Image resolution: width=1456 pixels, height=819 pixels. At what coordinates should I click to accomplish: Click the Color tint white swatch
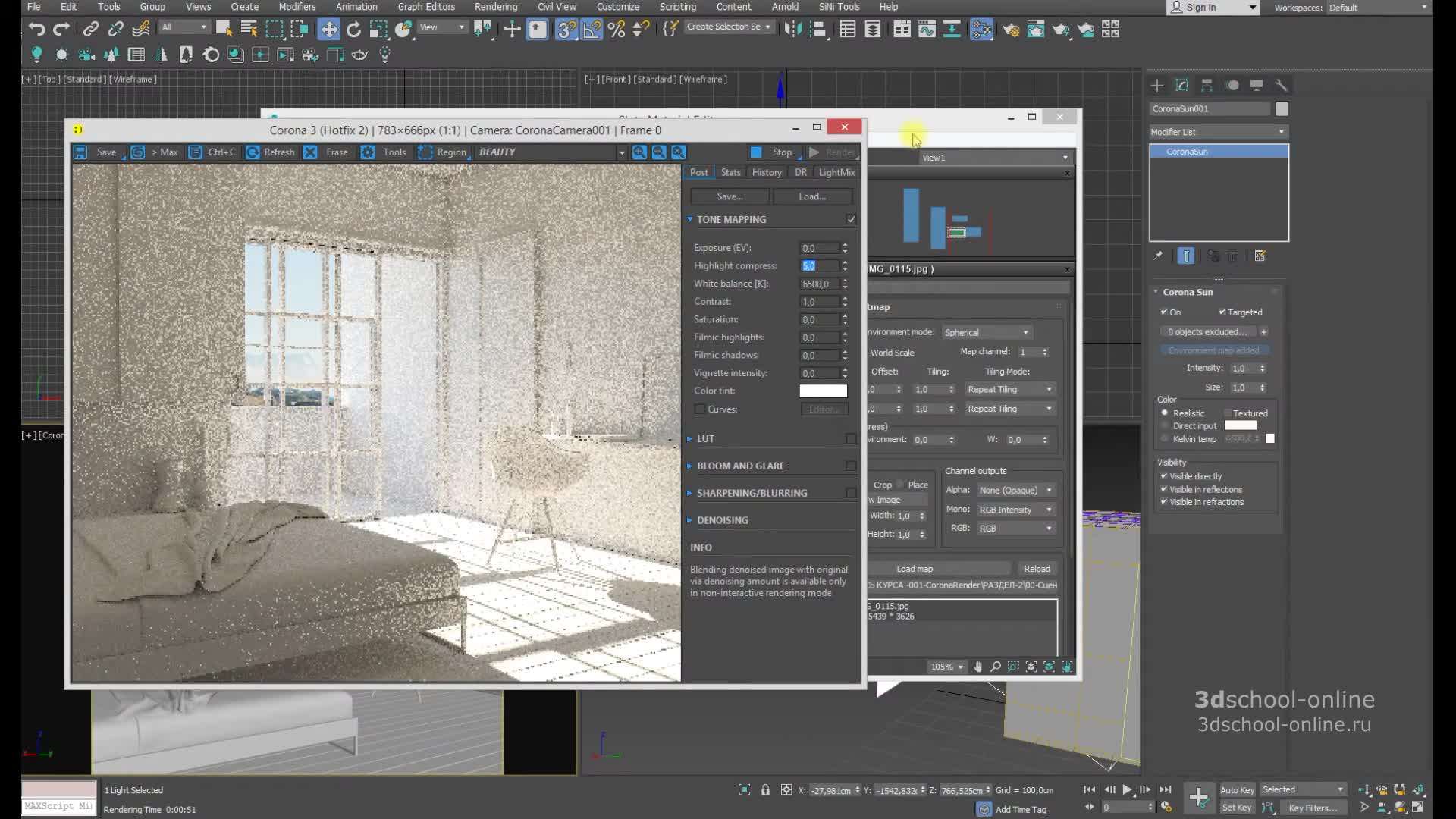point(823,391)
